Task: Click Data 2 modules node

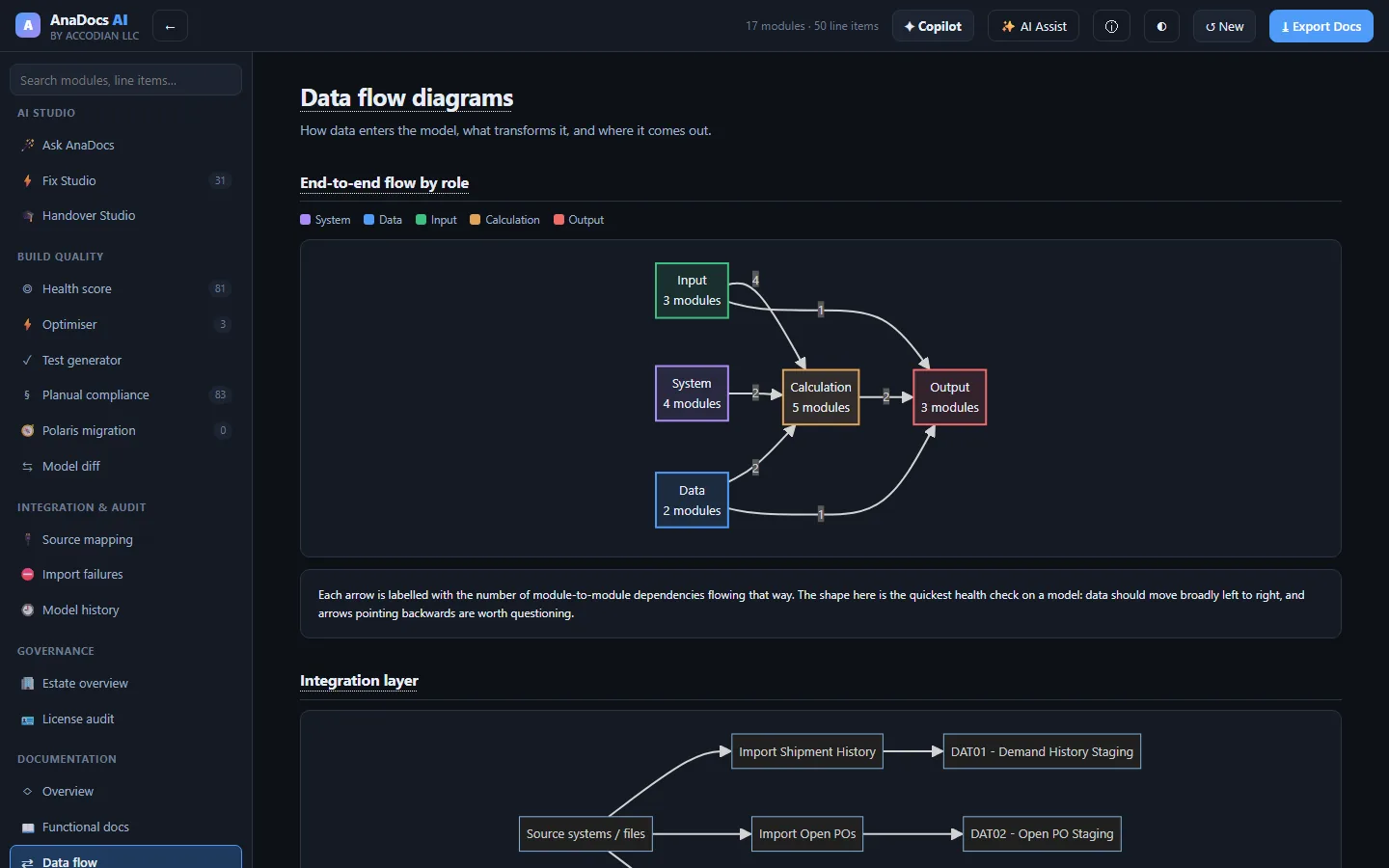Action: coord(692,501)
